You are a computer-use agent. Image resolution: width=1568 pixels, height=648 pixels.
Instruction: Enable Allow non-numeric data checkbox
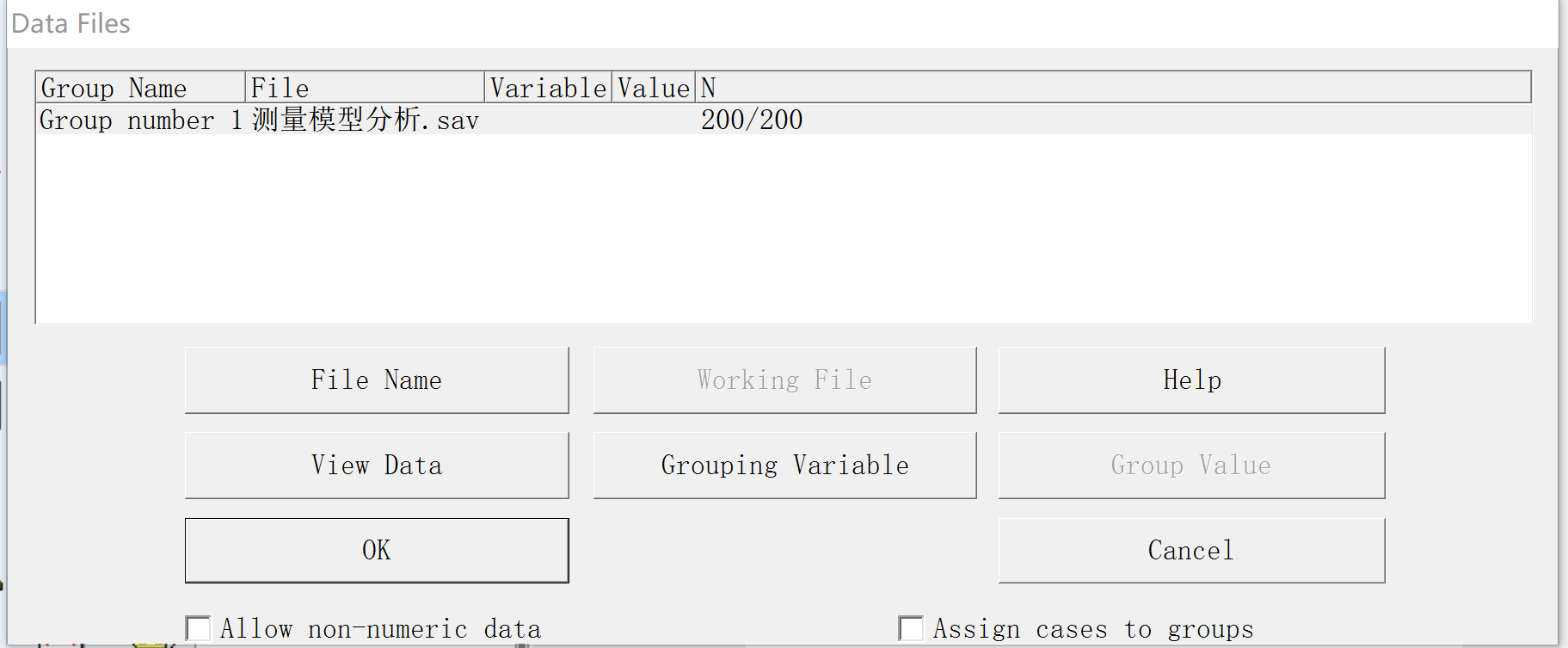(x=199, y=628)
